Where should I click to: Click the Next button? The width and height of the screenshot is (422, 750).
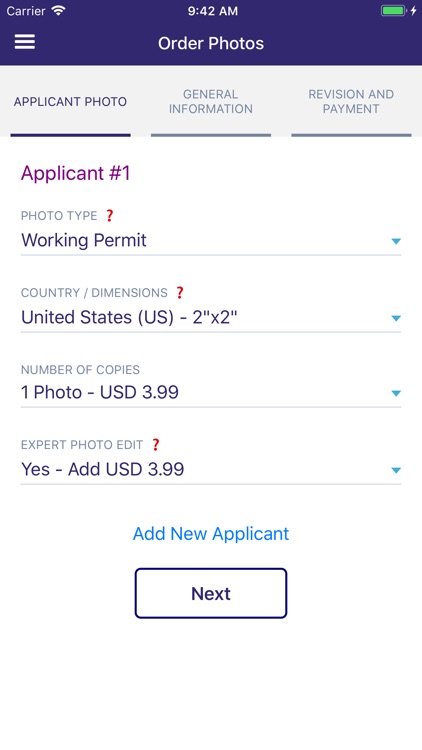pyautogui.click(x=211, y=593)
